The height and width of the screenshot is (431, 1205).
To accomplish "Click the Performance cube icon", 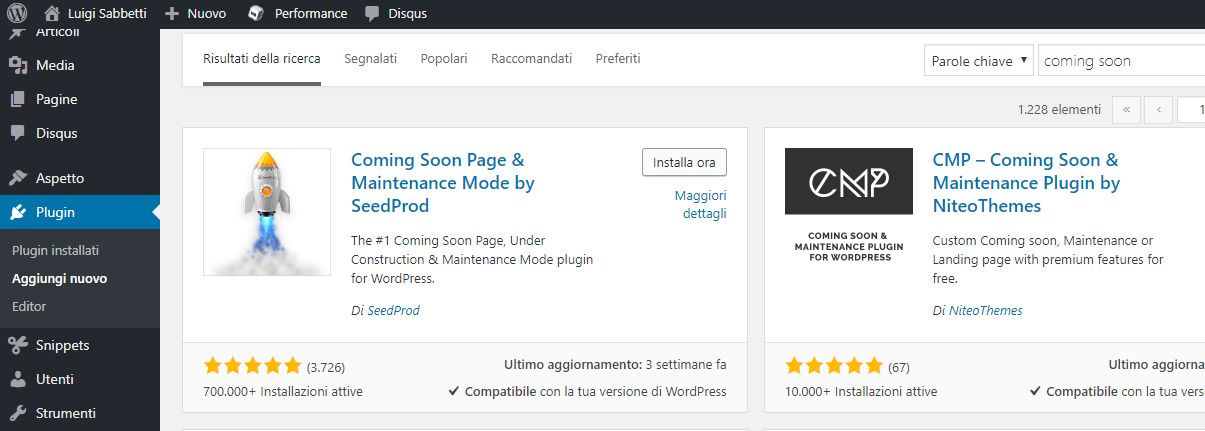I will pyautogui.click(x=256, y=14).
